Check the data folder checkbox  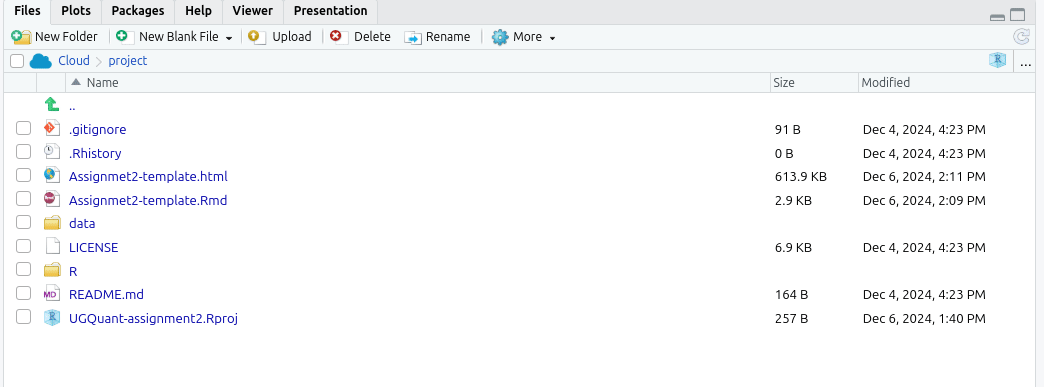click(23, 222)
